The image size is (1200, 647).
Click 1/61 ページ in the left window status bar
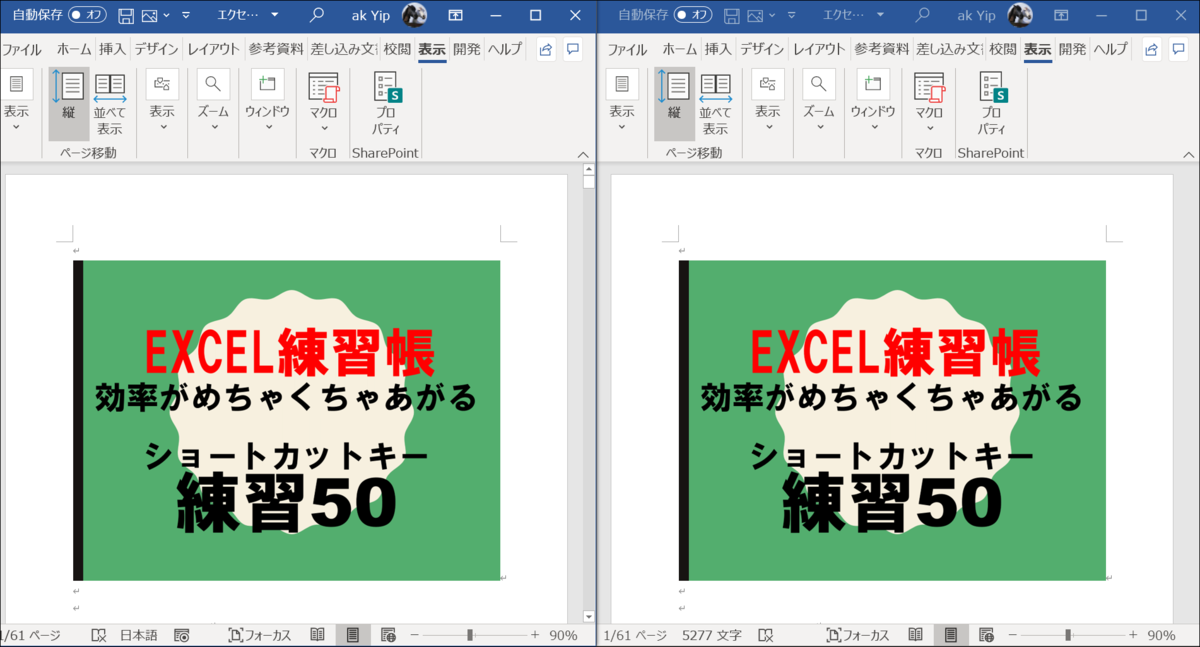[30, 635]
